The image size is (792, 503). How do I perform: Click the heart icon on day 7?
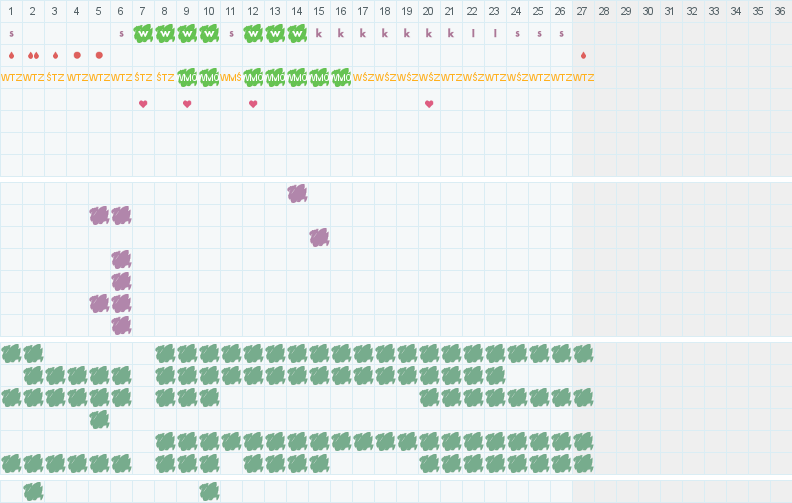(x=143, y=104)
